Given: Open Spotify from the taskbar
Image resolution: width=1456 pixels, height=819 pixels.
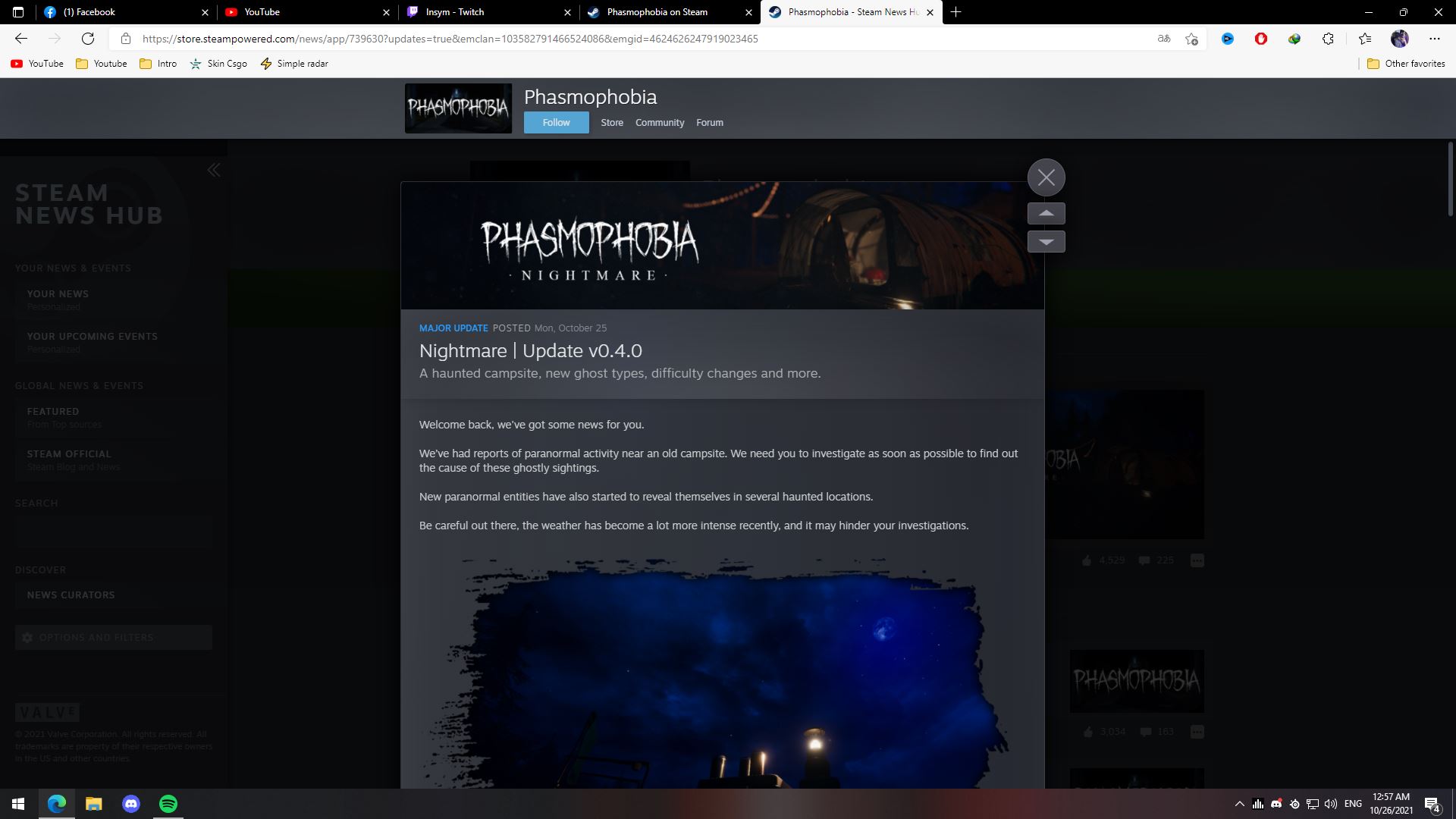Looking at the screenshot, I should pos(168,804).
